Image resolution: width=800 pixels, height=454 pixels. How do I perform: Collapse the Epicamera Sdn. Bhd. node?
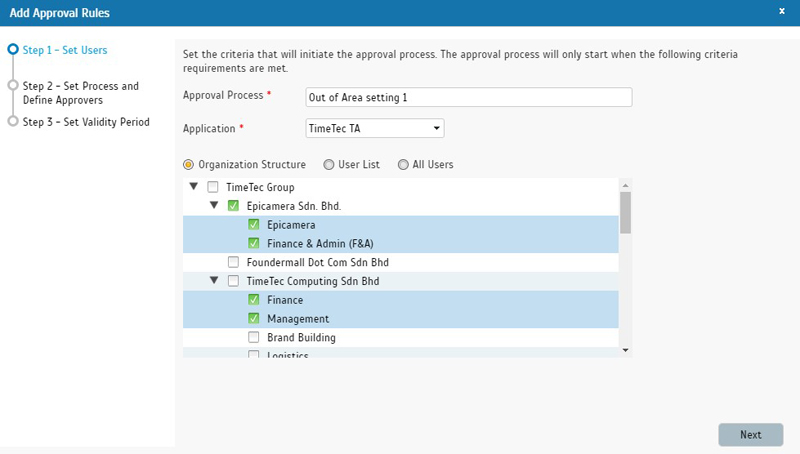[x=214, y=206]
